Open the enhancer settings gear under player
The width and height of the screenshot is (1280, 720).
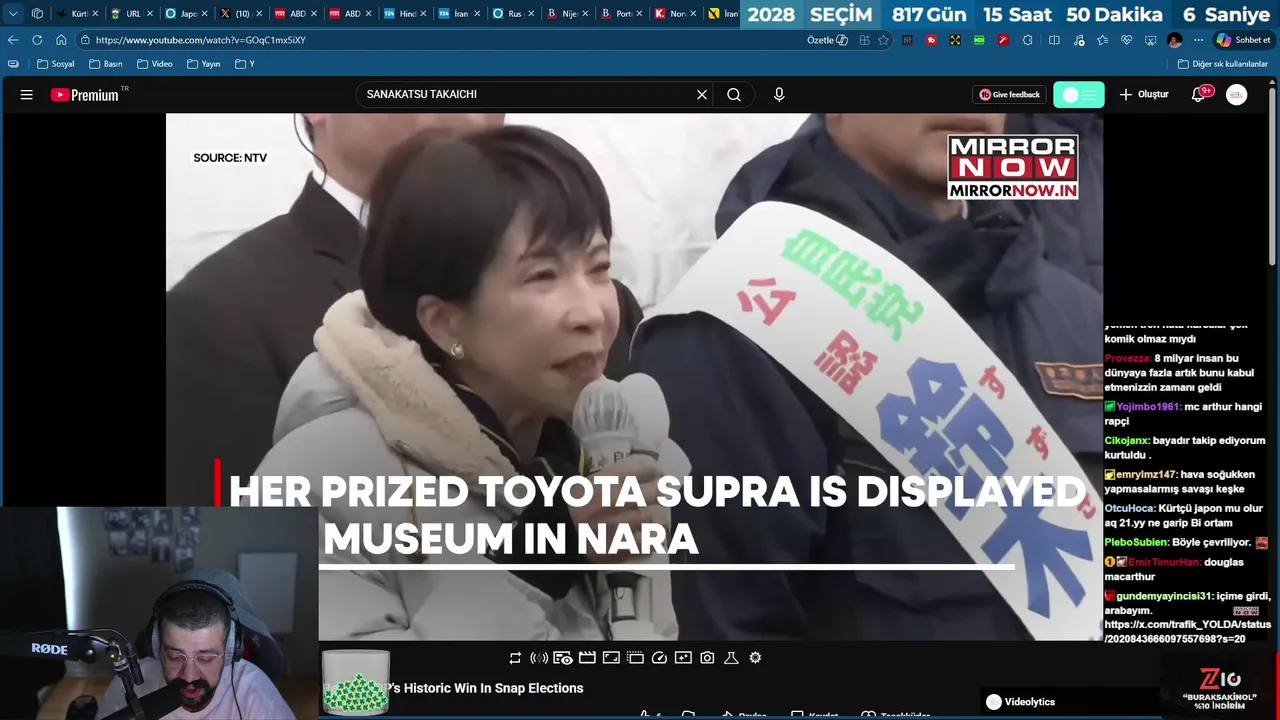pyautogui.click(x=755, y=658)
